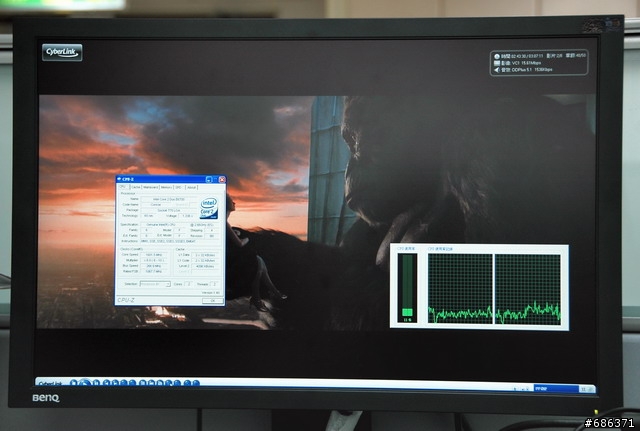The height and width of the screenshot is (431, 640).
Task: Click the video bitrate icon in the info overlay
Action: point(497,63)
